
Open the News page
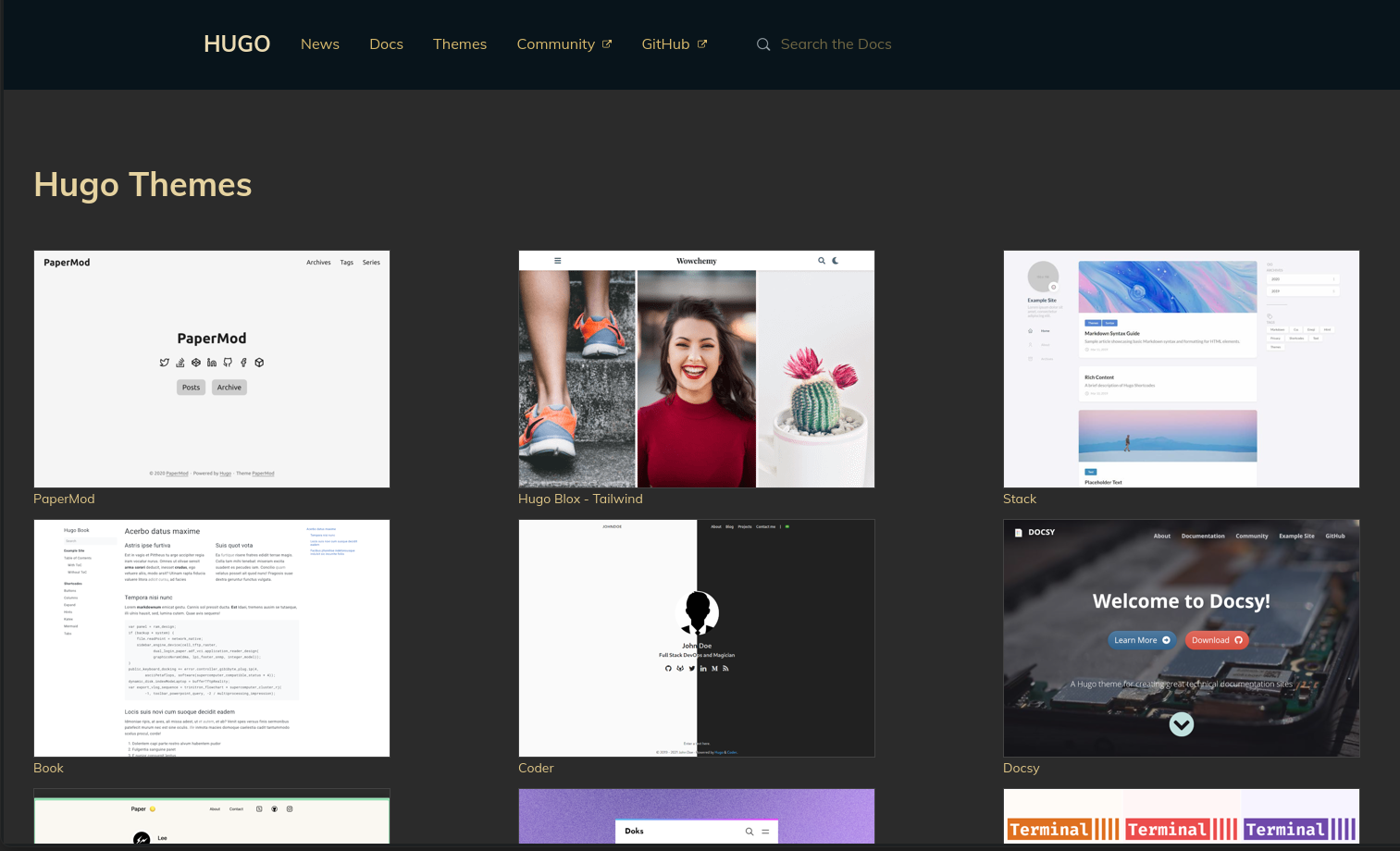point(320,44)
